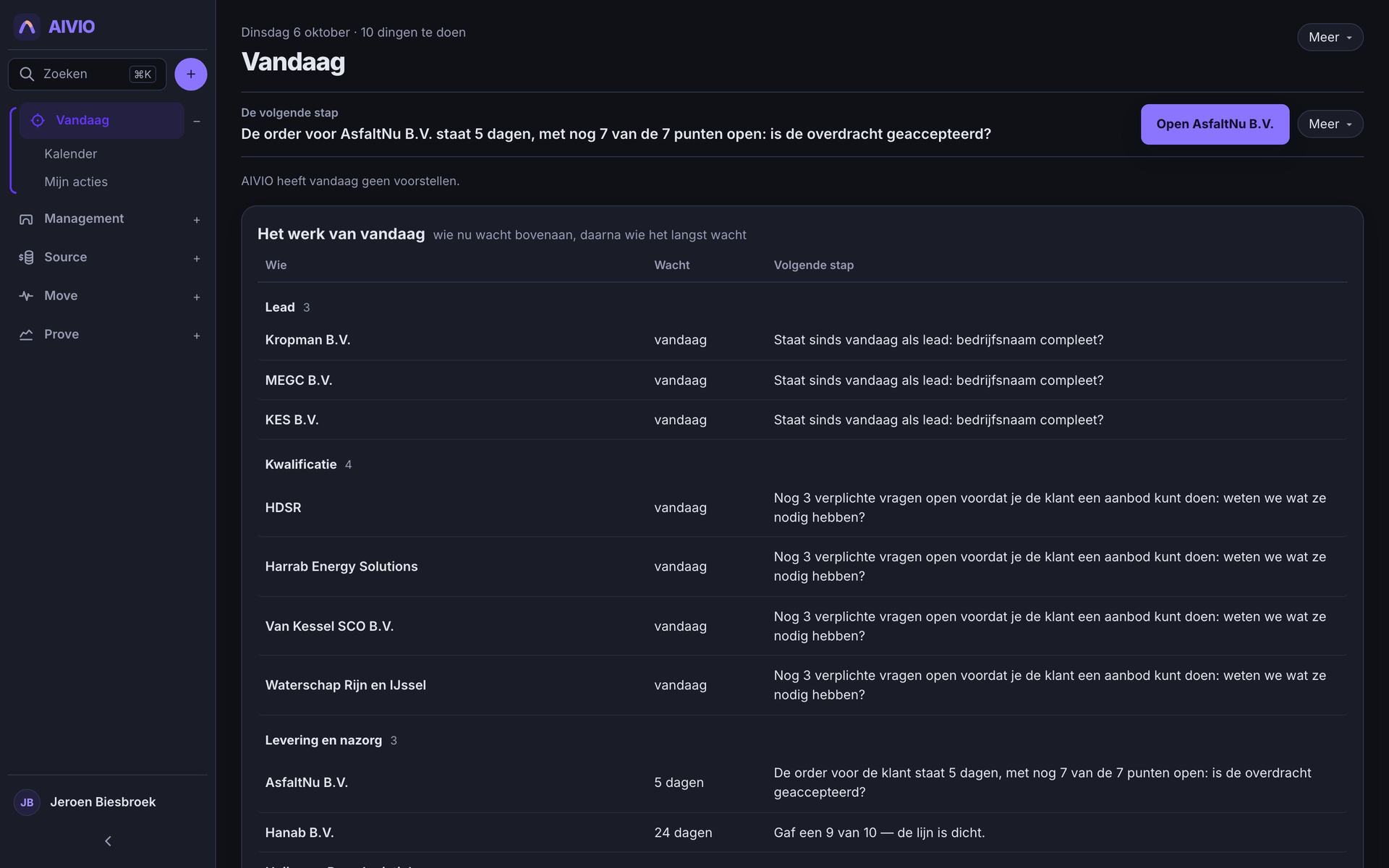This screenshot has height=868, width=1389.
Task: Open the Jeroen Biesbroek profile
Action: 103,802
